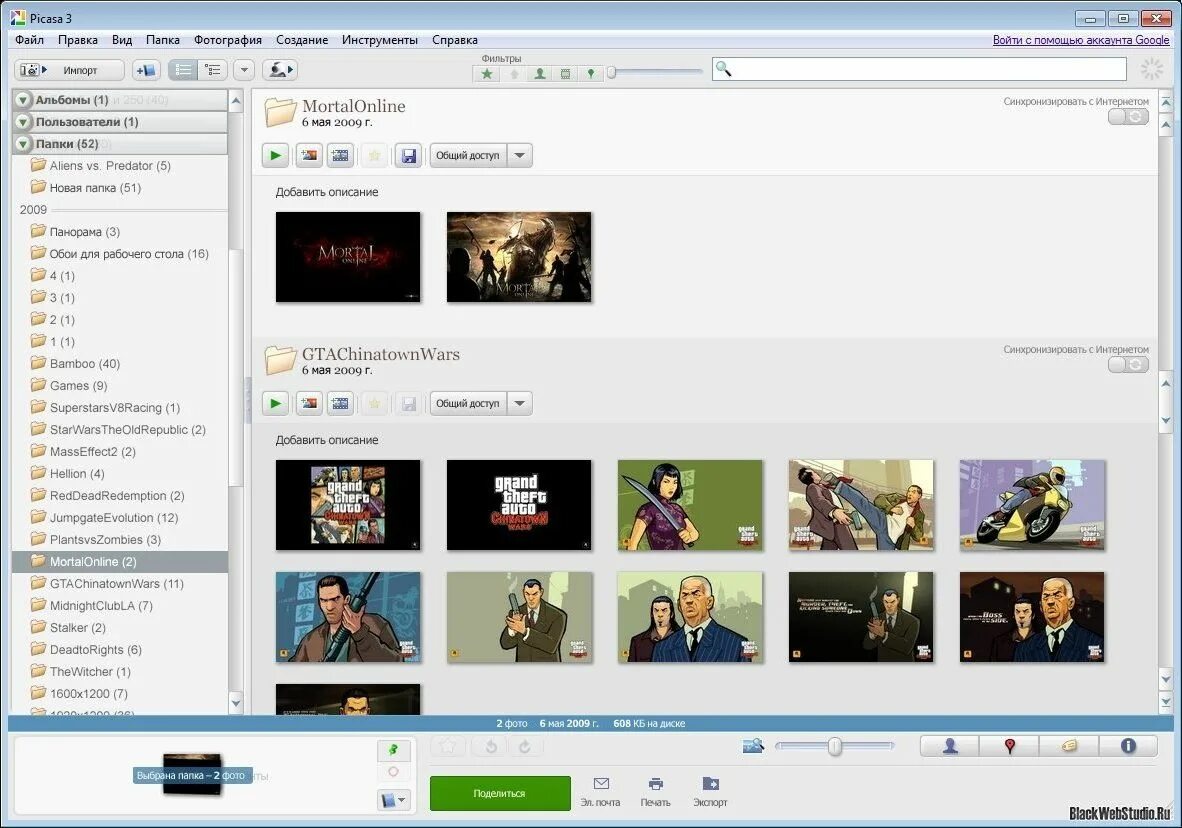
Task: Filter to show geotagged photos only
Action: point(591,73)
